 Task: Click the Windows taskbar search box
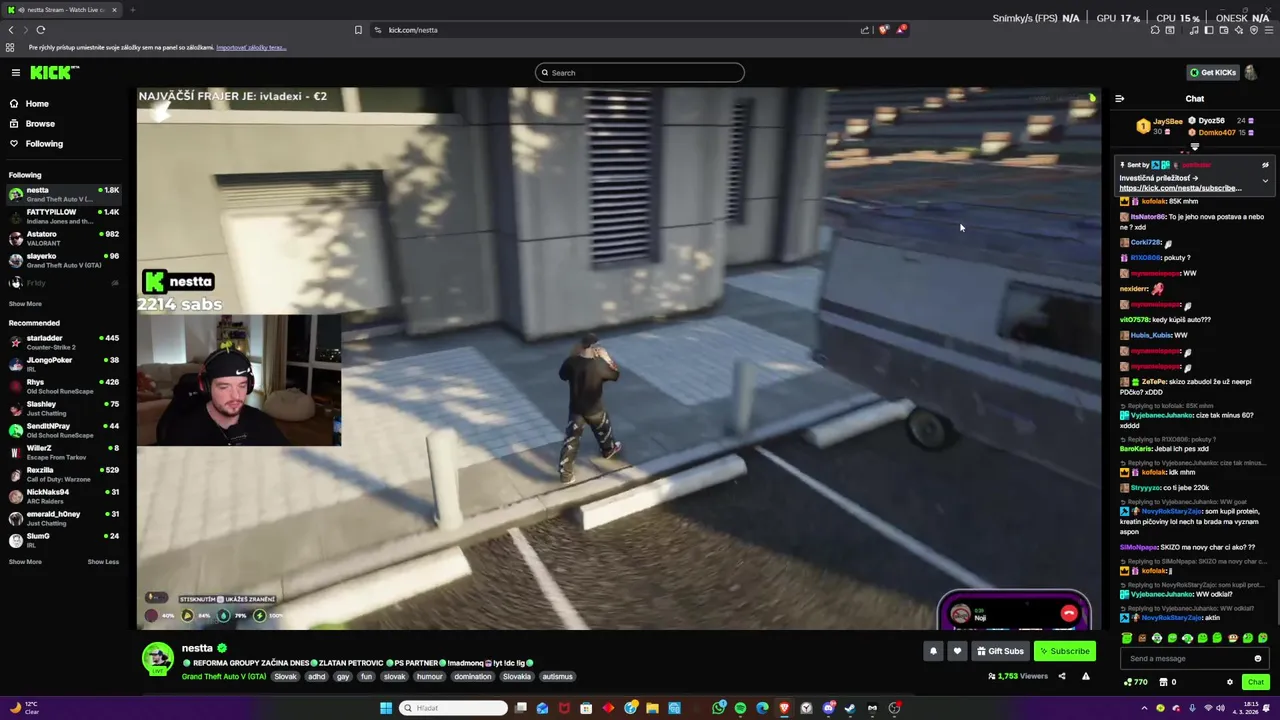point(454,708)
